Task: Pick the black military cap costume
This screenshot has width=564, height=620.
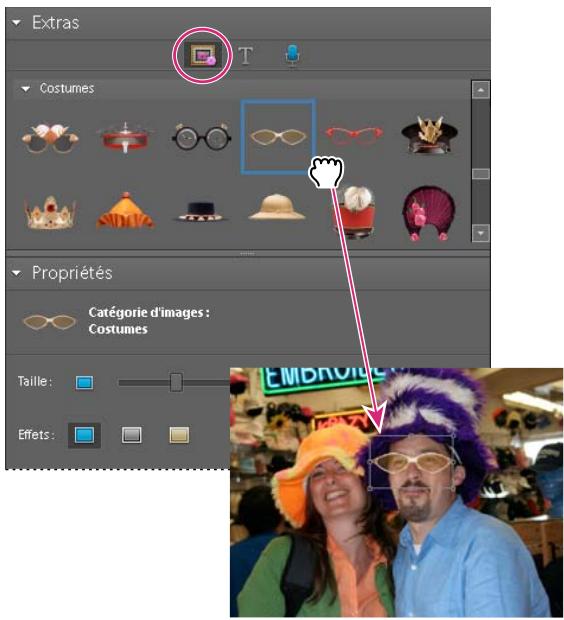Action: pos(430,134)
